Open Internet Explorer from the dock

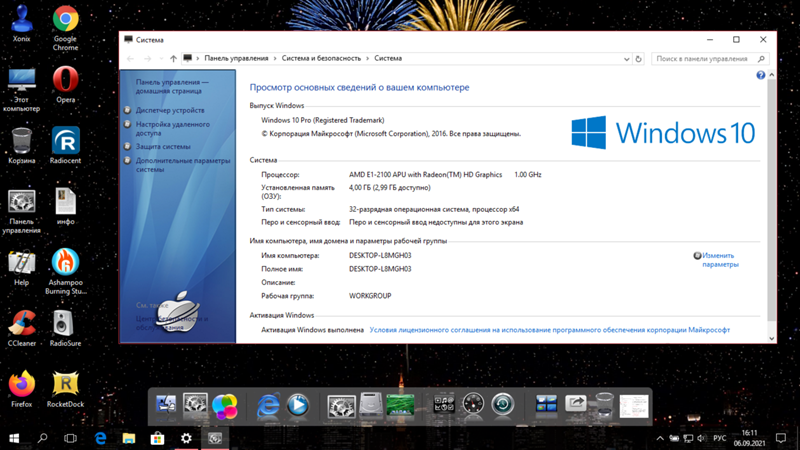(x=268, y=406)
